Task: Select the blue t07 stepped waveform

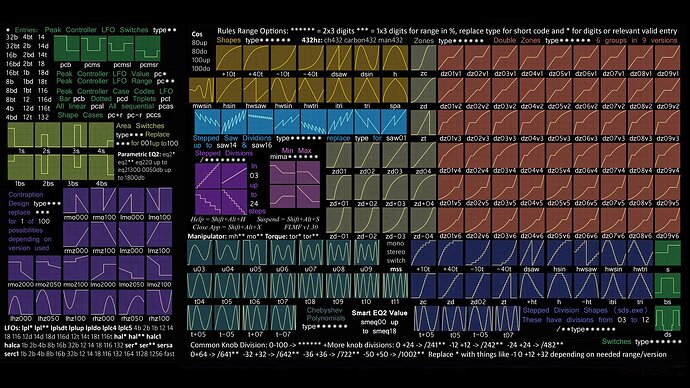Action: [508, 318]
